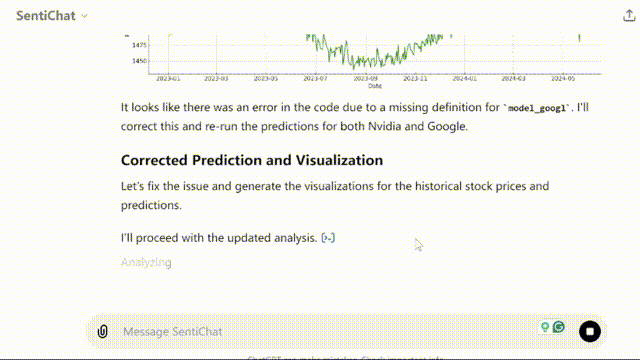Open the Grammarly extension icon
640x360 pixels.
click(x=559, y=327)
